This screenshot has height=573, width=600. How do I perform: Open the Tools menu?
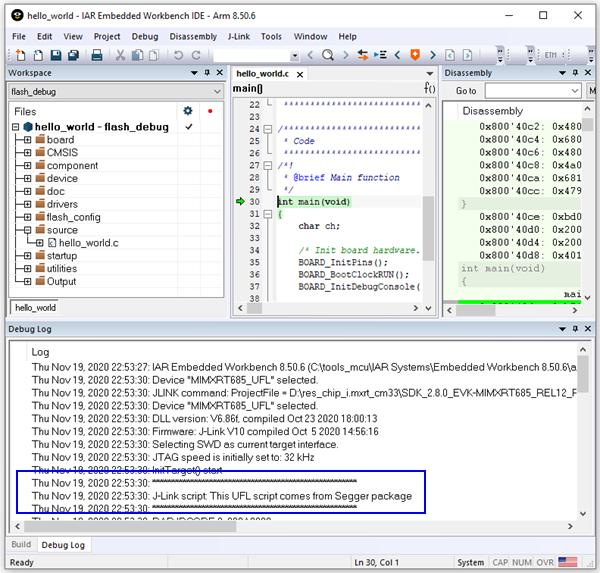click(x=271, y=36)
